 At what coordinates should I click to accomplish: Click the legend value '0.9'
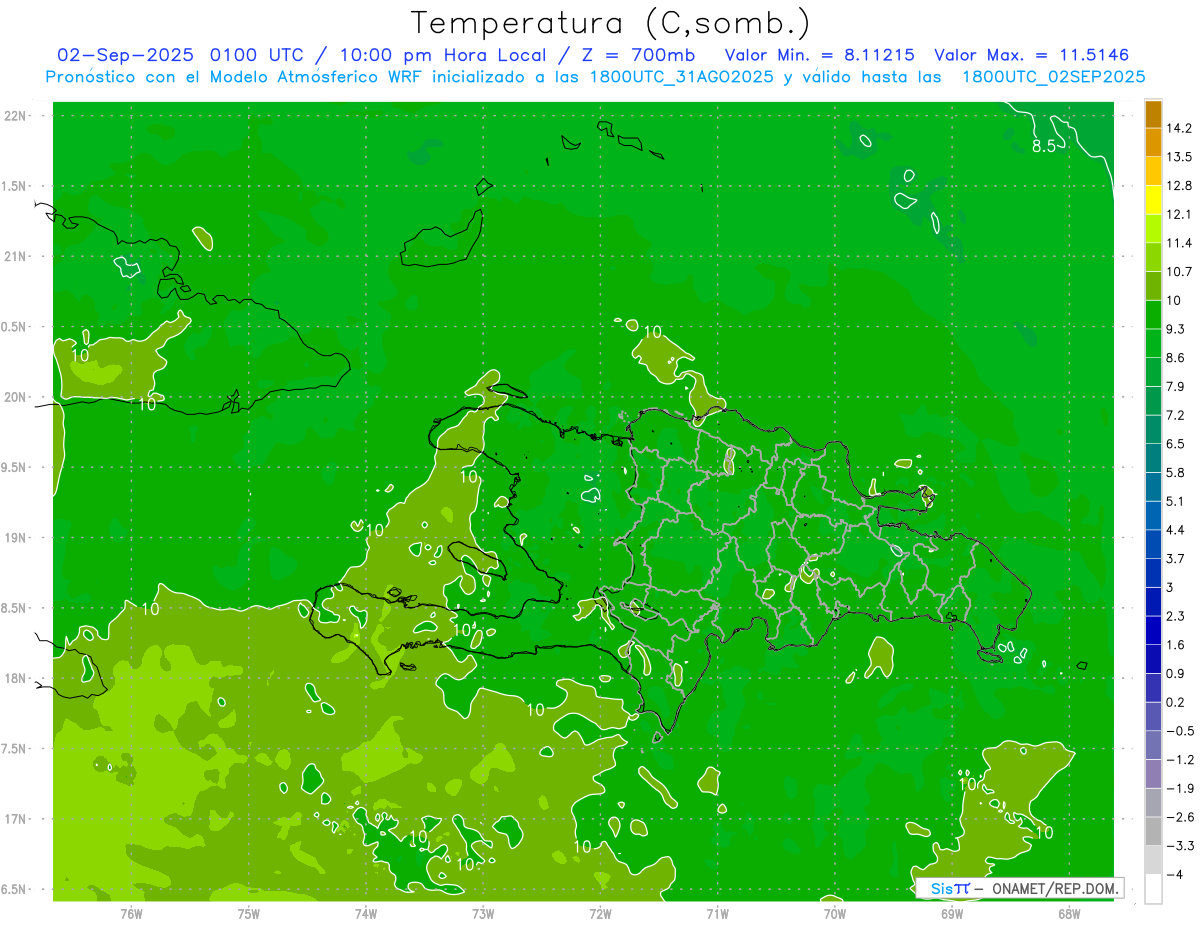(1176, 672)
